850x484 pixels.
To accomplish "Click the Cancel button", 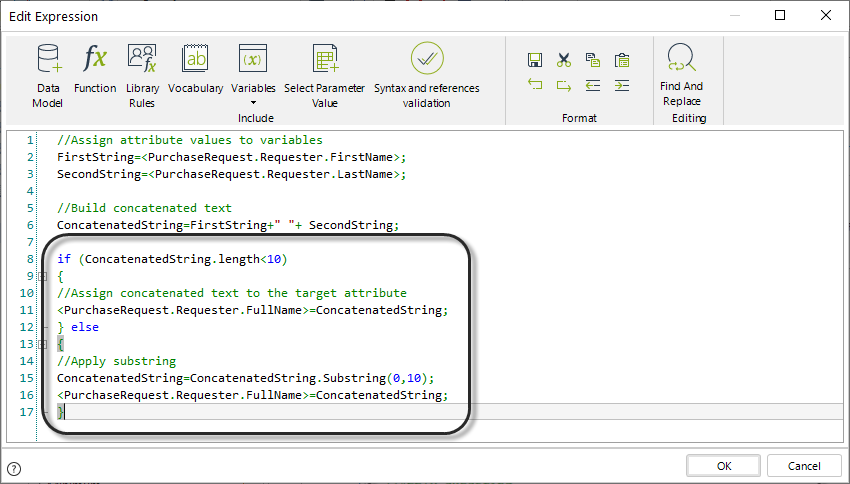I will click(x=804, y=466).
